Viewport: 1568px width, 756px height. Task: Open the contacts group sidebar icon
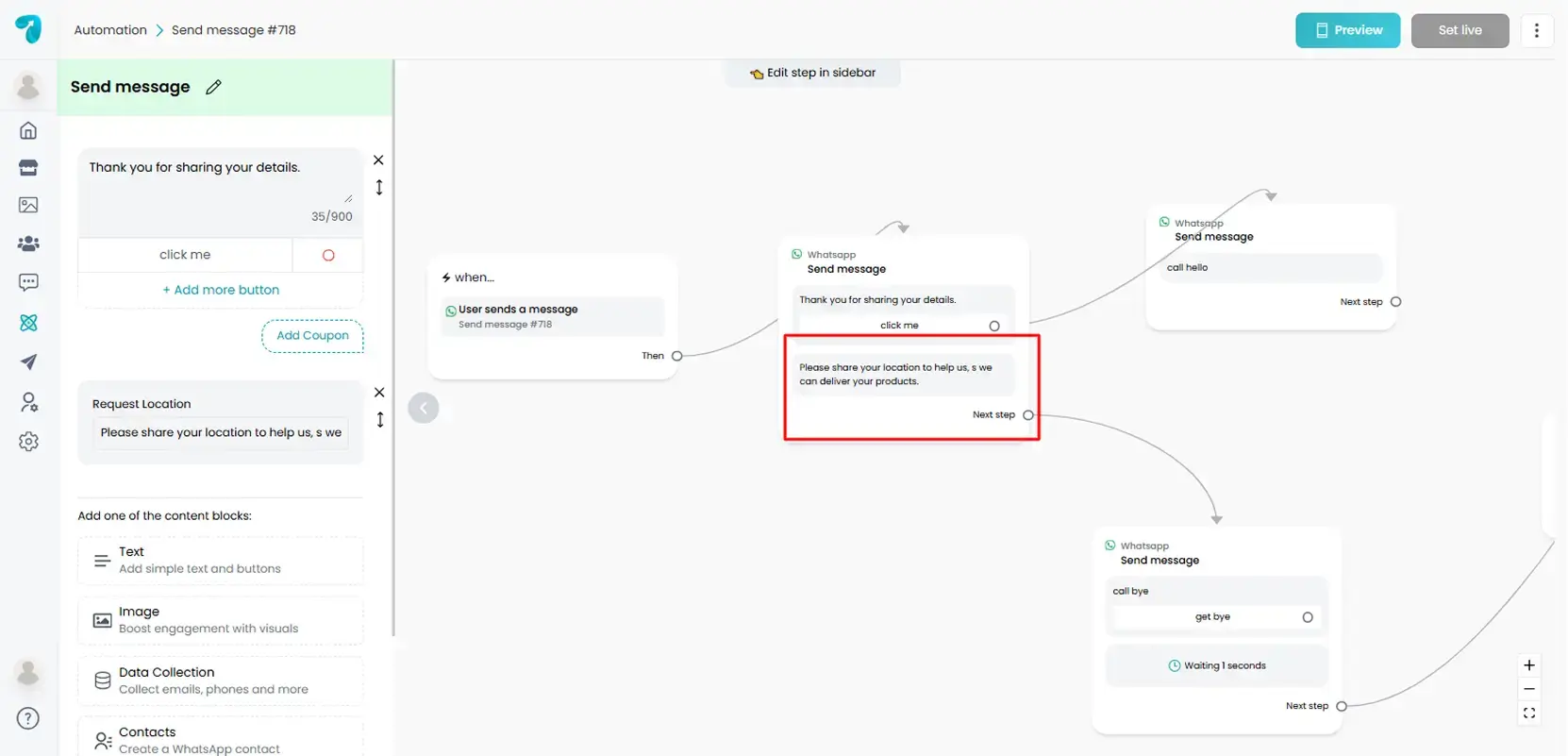tap(28, 244)
